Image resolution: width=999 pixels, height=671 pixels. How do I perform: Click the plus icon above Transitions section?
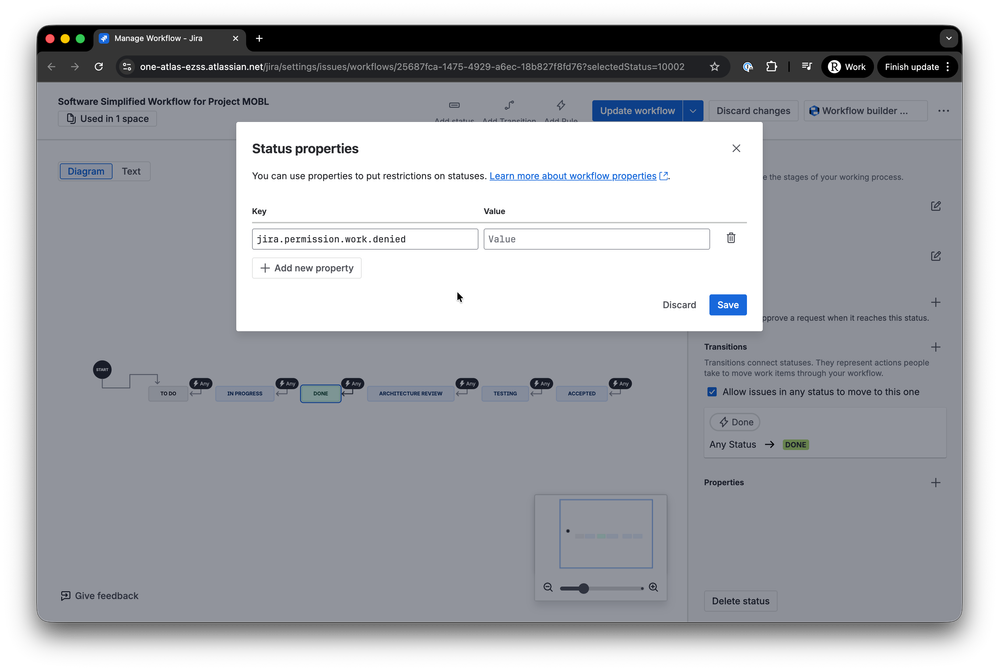point(935,303)
